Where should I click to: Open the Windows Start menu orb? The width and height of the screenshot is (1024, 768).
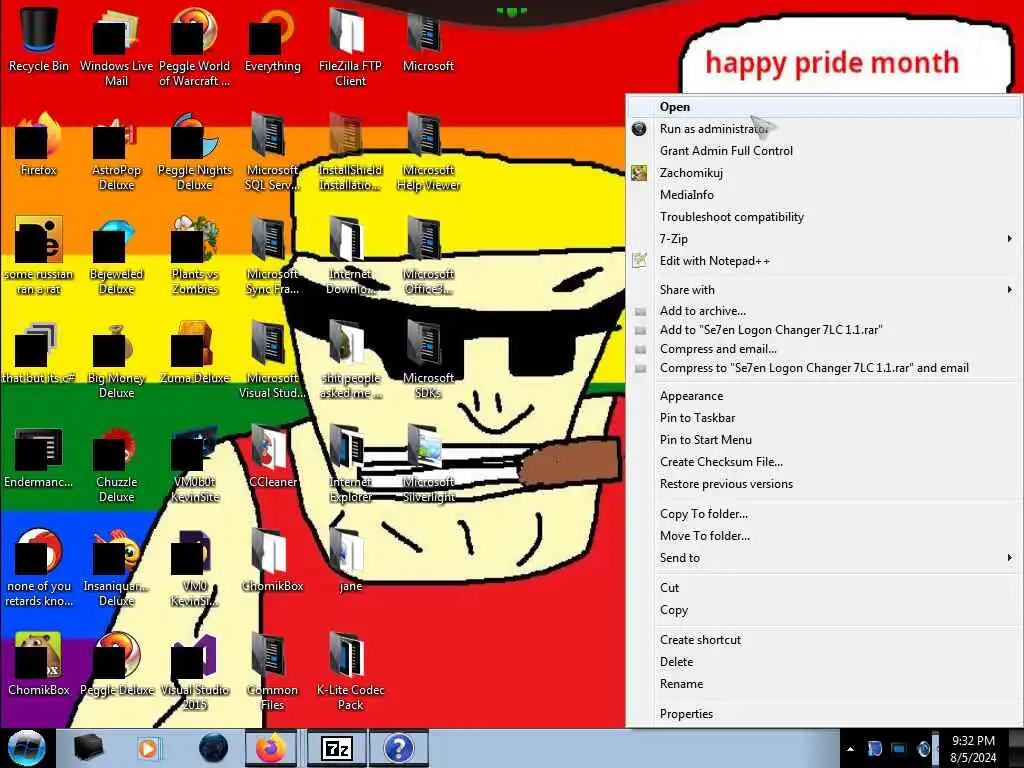27,748
